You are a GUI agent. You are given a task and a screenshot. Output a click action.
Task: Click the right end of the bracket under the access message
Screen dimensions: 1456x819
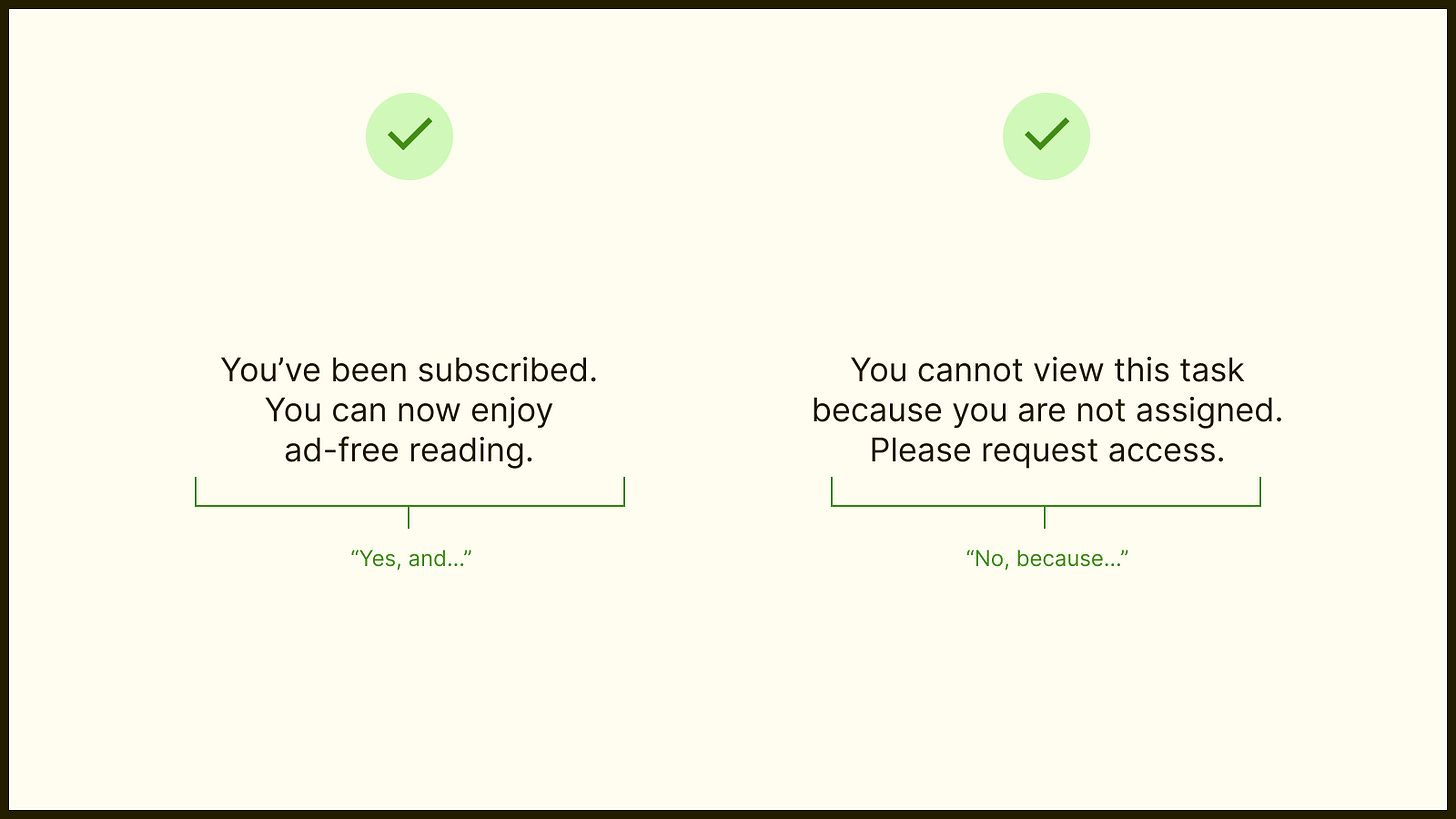click(x=1260, y=491)
